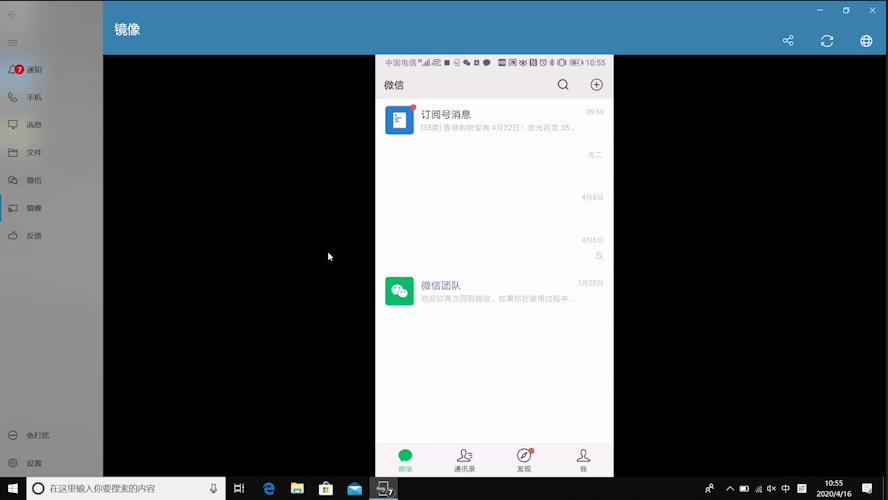Restore down the mirror app window
Image resolution: width=888 pixels, height=500 pixels.
(x=846, y=10)
